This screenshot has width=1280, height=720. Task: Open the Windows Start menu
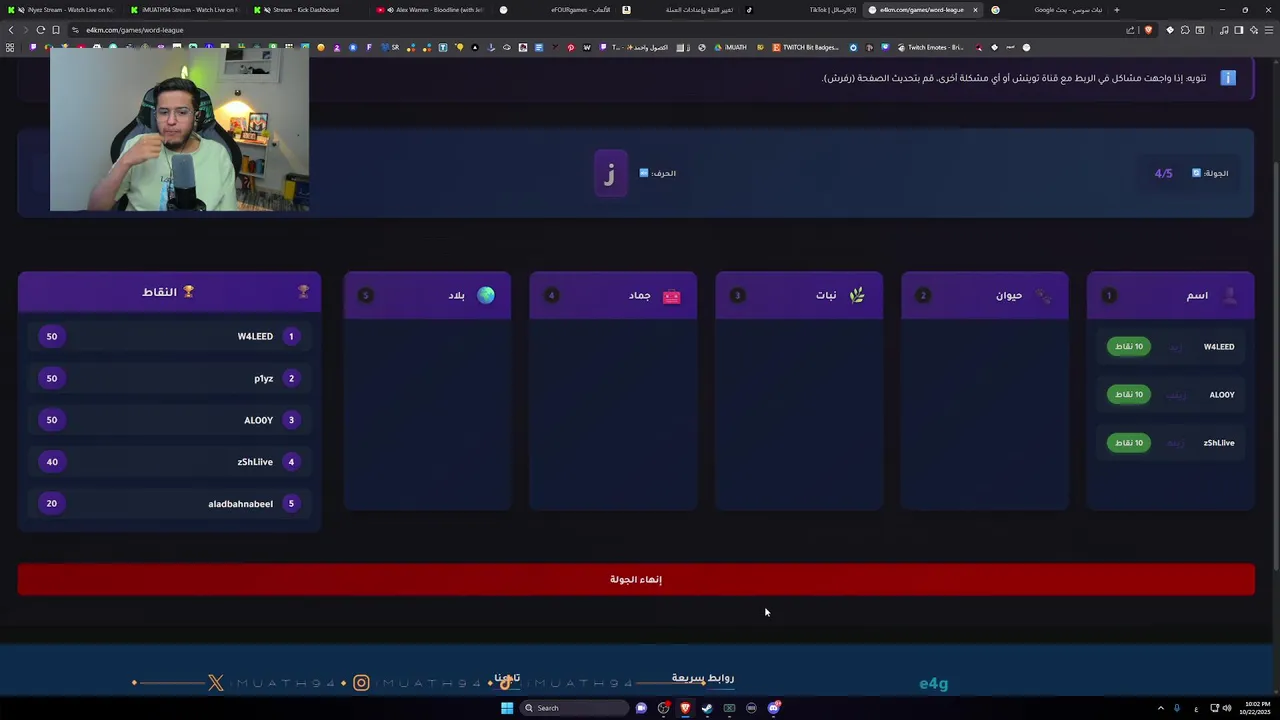[507, 708]
